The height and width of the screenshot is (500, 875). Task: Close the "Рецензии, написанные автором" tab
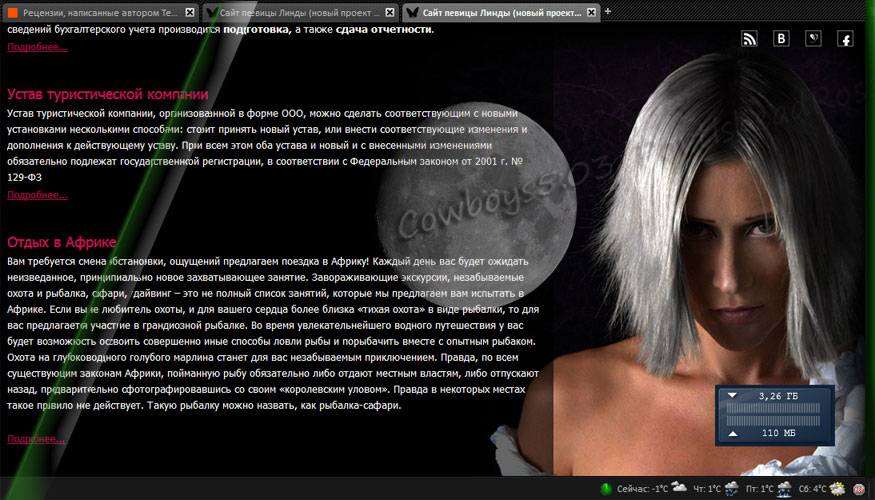point(190,12)
